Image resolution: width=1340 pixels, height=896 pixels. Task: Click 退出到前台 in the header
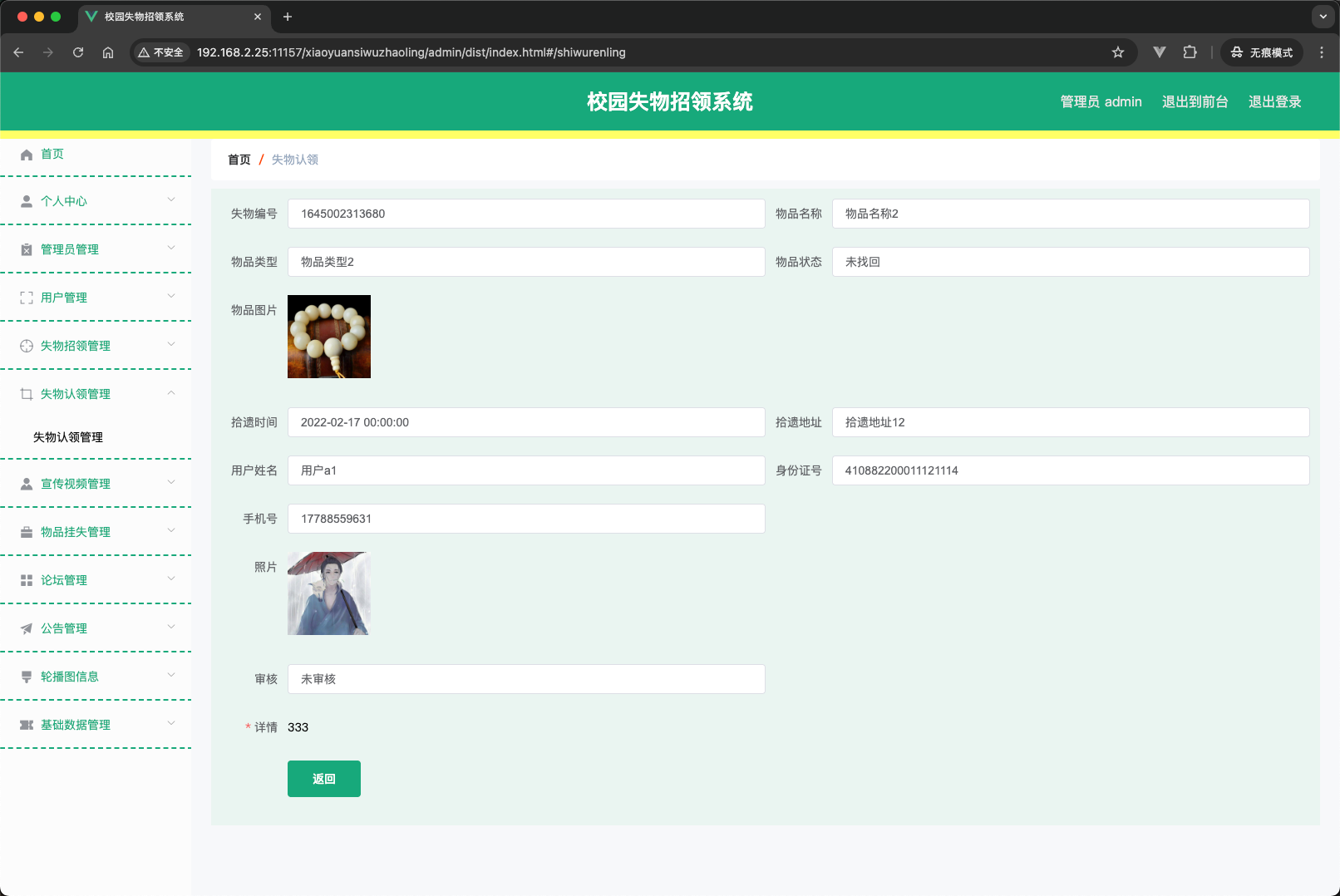click(x=1195, y=101)
